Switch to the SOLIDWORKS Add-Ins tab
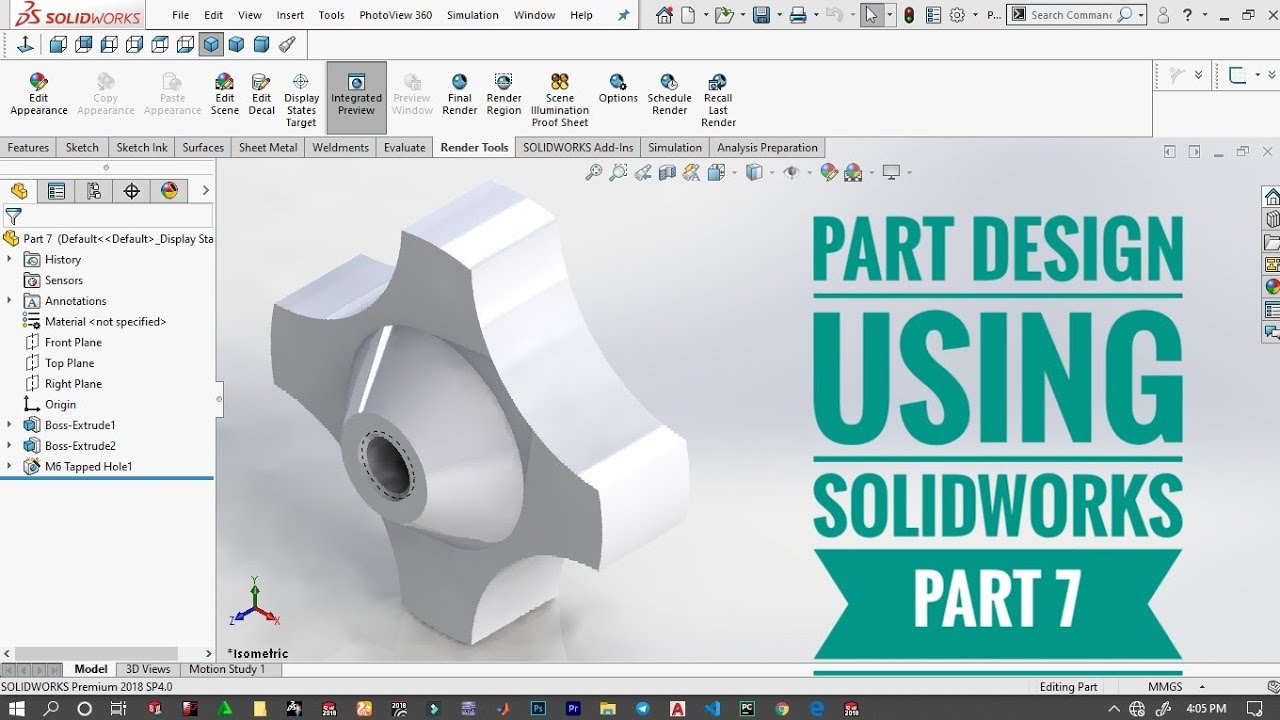 578,147
